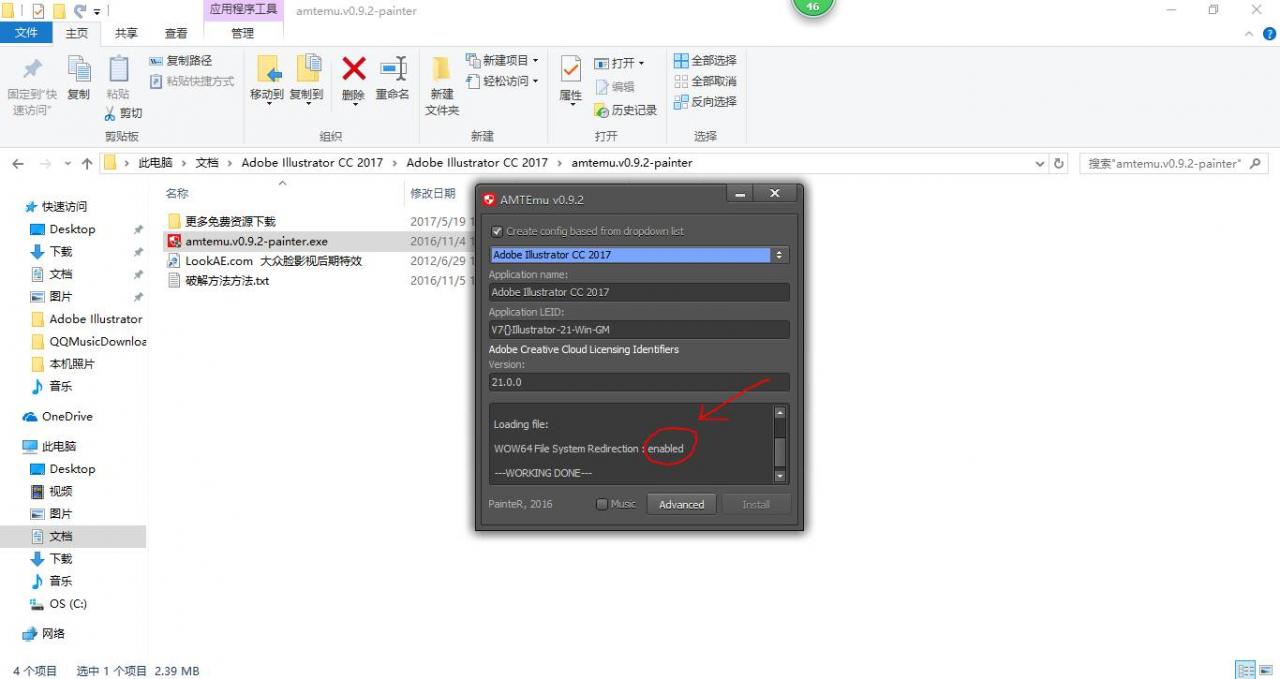
Task: Open the File (文件) tab
Action: tap(27, 33)
